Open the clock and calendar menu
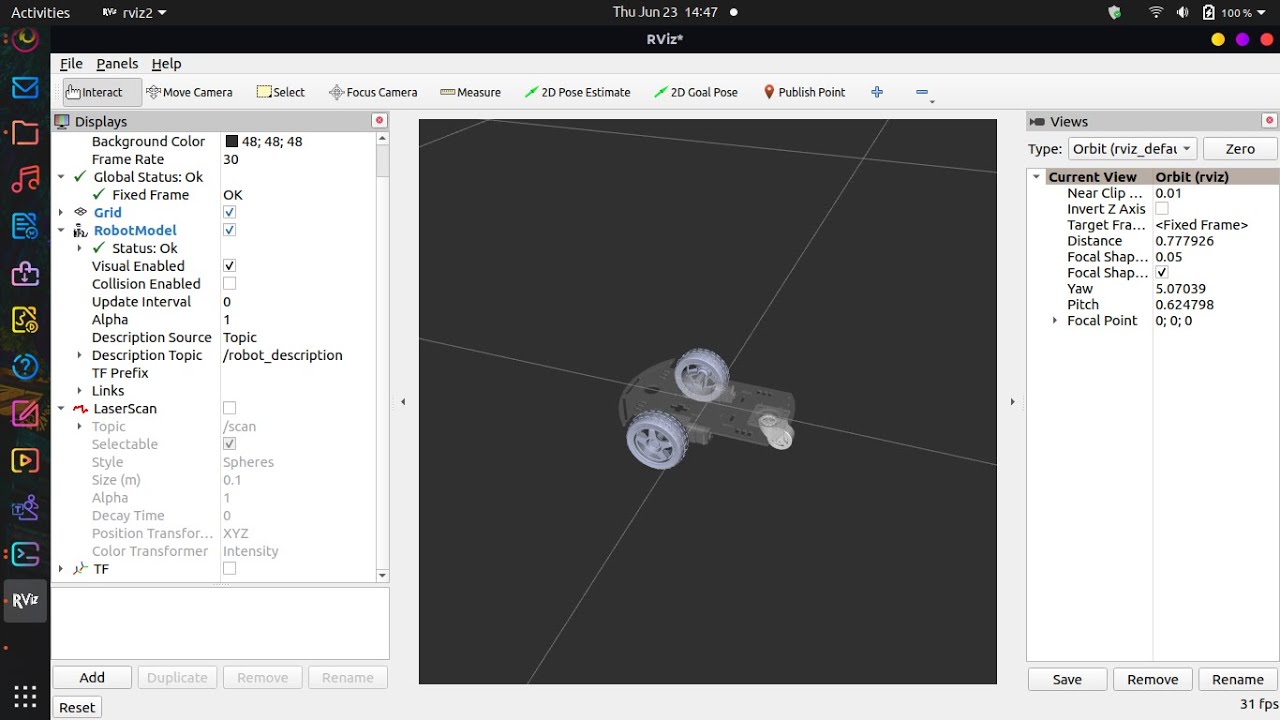The height and width of the screenshot is (720, 1280). tap(665, 13)
